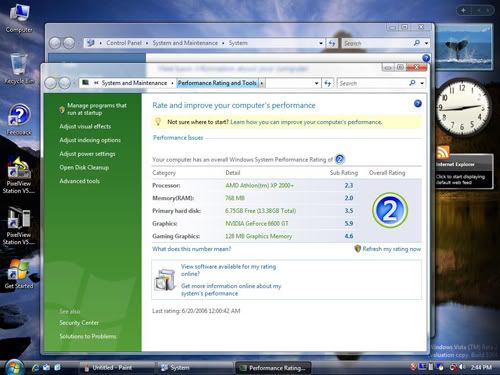This screenshot has width=500, height=375.
Task: Click 'Get more information online' link
Action: [231, 290]
